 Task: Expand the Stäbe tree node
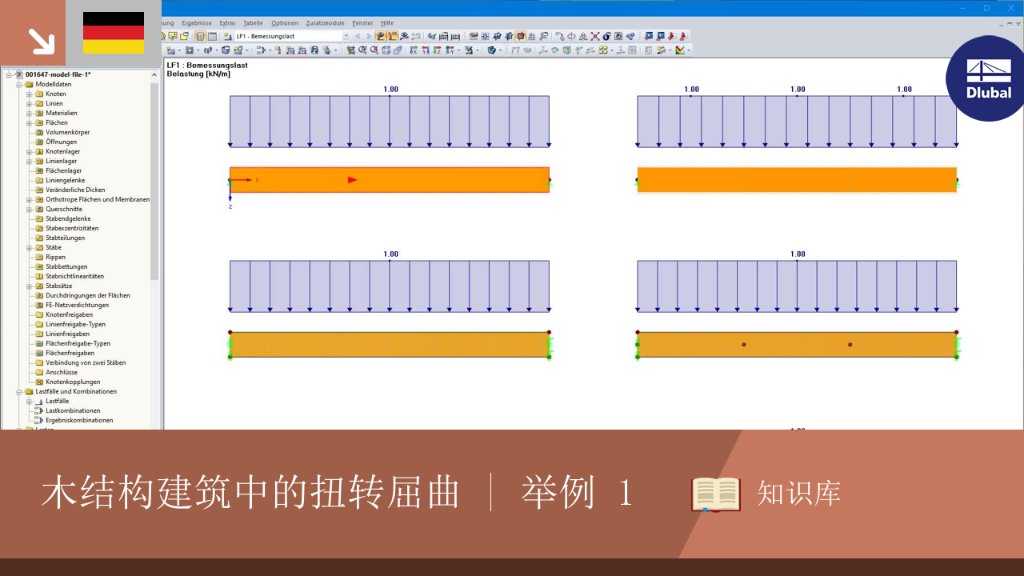tap(29, 248)
